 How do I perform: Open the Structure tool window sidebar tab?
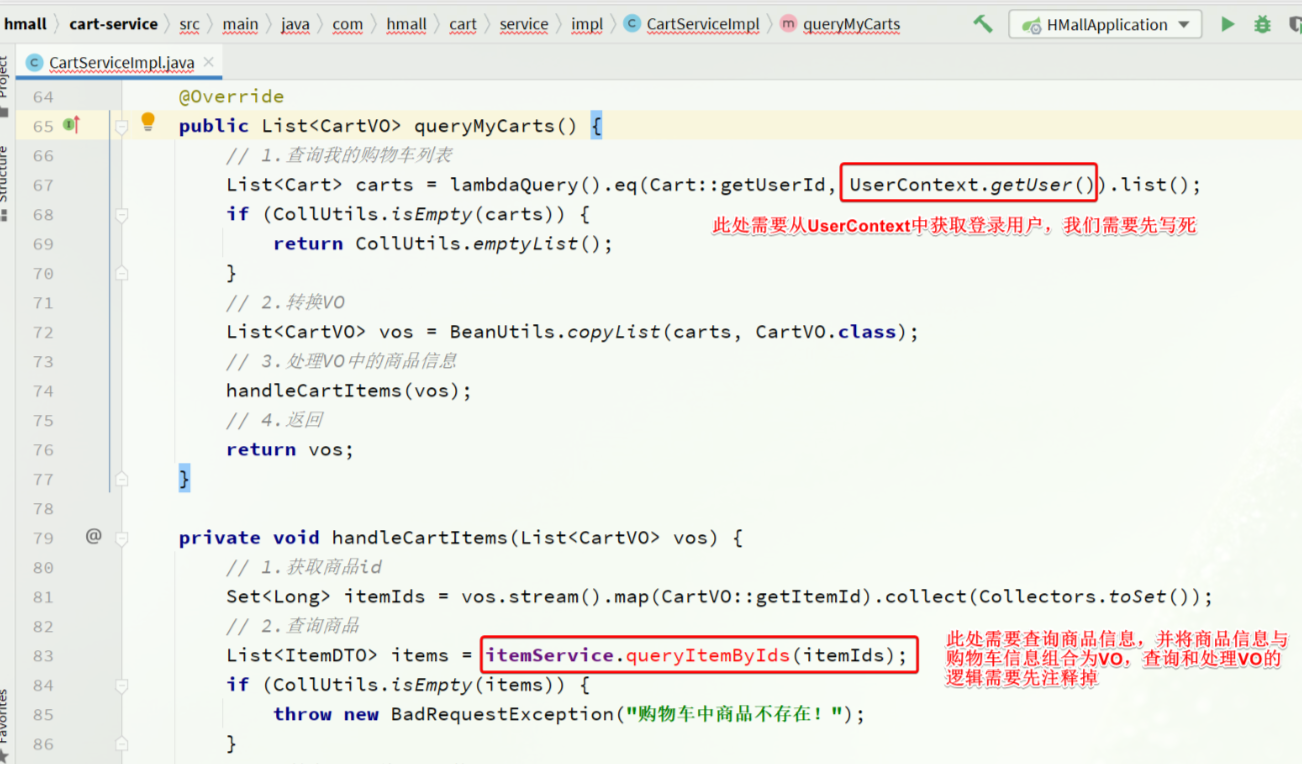click(5, 185)
